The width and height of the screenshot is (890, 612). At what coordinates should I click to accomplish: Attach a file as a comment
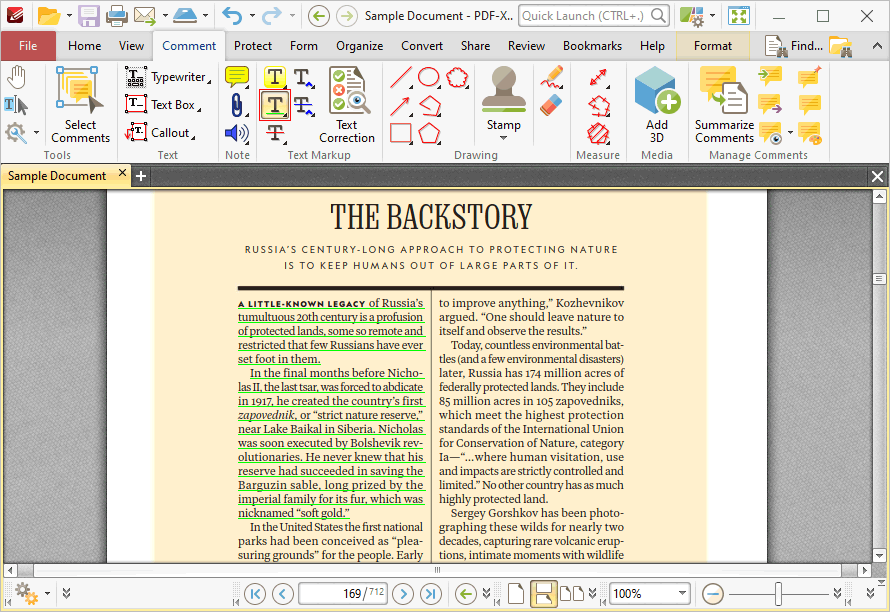click(236, 104)
